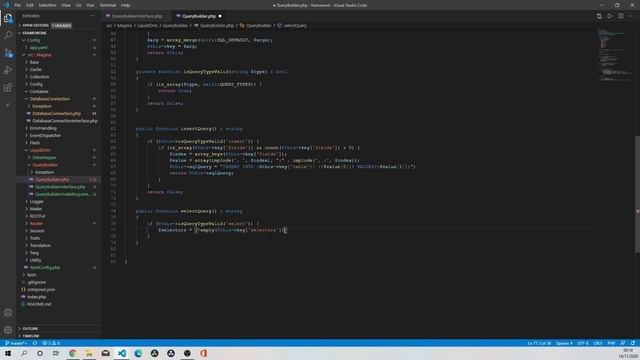Open the Extensions view
Image resolution: width=640 pixels, height=360 pixels.
pos(8,87)
